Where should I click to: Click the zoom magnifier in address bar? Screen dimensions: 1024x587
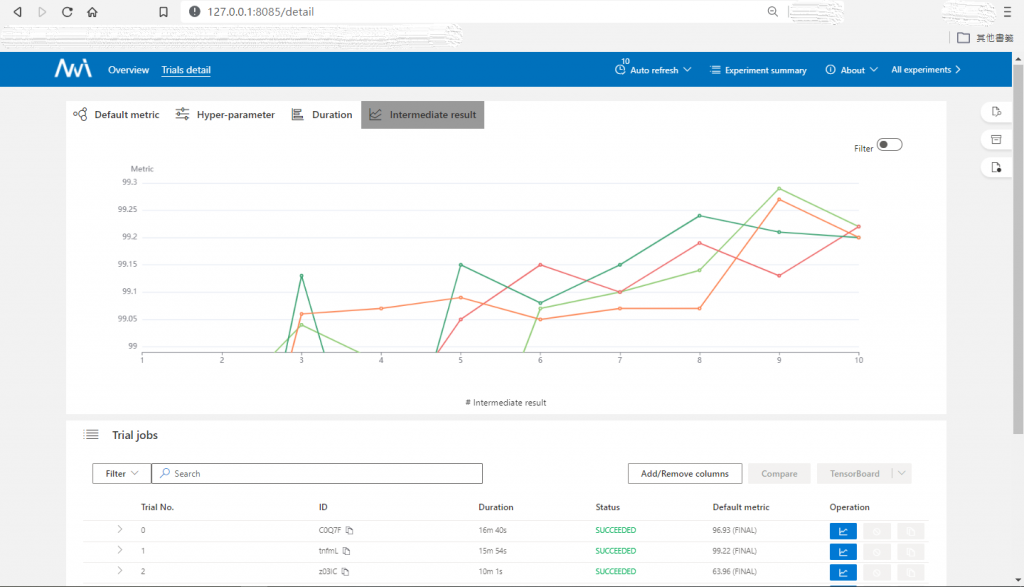(x=773, y=12)
